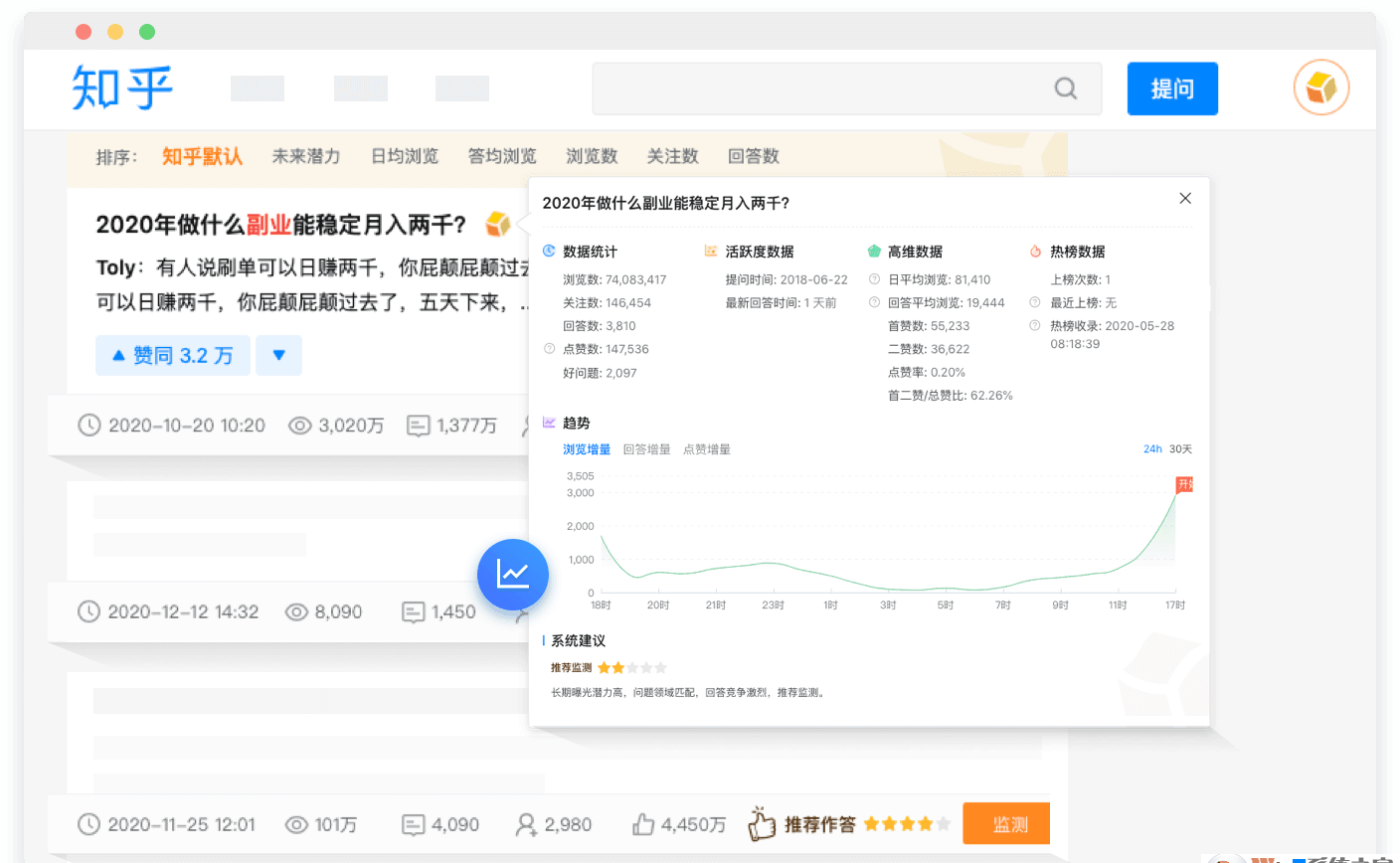Close the data popup with X
This screenshot has height=863, width=1400.
(x=1185, y=198)
